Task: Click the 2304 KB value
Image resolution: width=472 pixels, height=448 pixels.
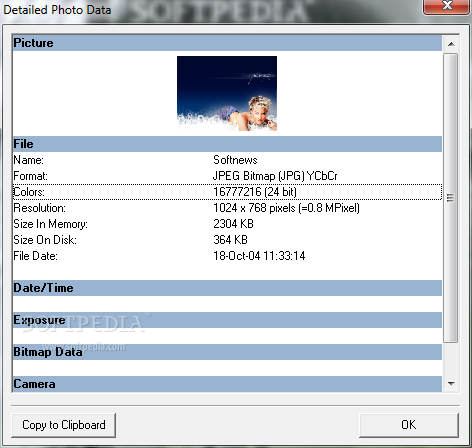Action: [x=233, y=224]
